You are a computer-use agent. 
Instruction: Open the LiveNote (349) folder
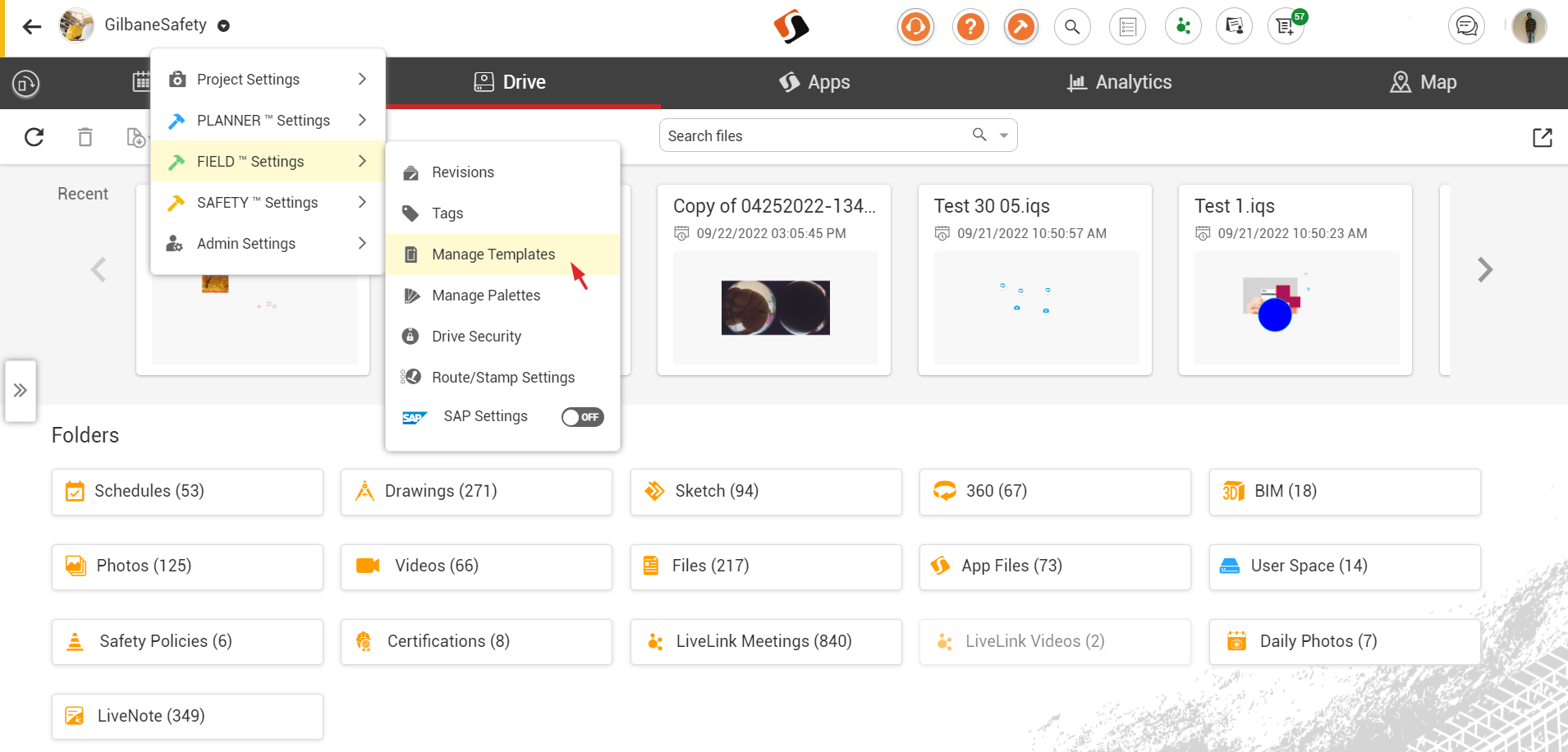tap(187, 717)
